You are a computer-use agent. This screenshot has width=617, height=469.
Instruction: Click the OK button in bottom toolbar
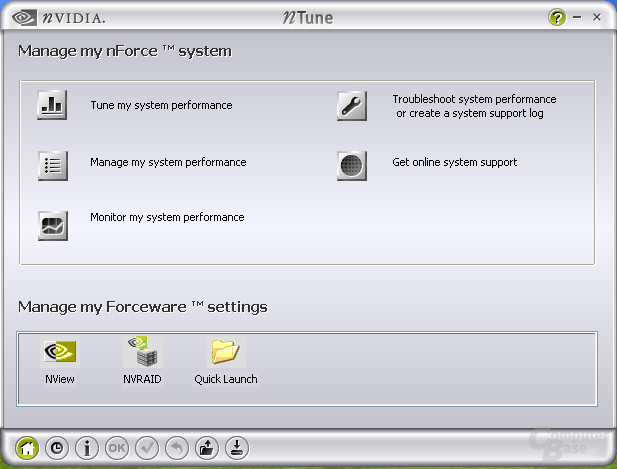tap(117, 448)
